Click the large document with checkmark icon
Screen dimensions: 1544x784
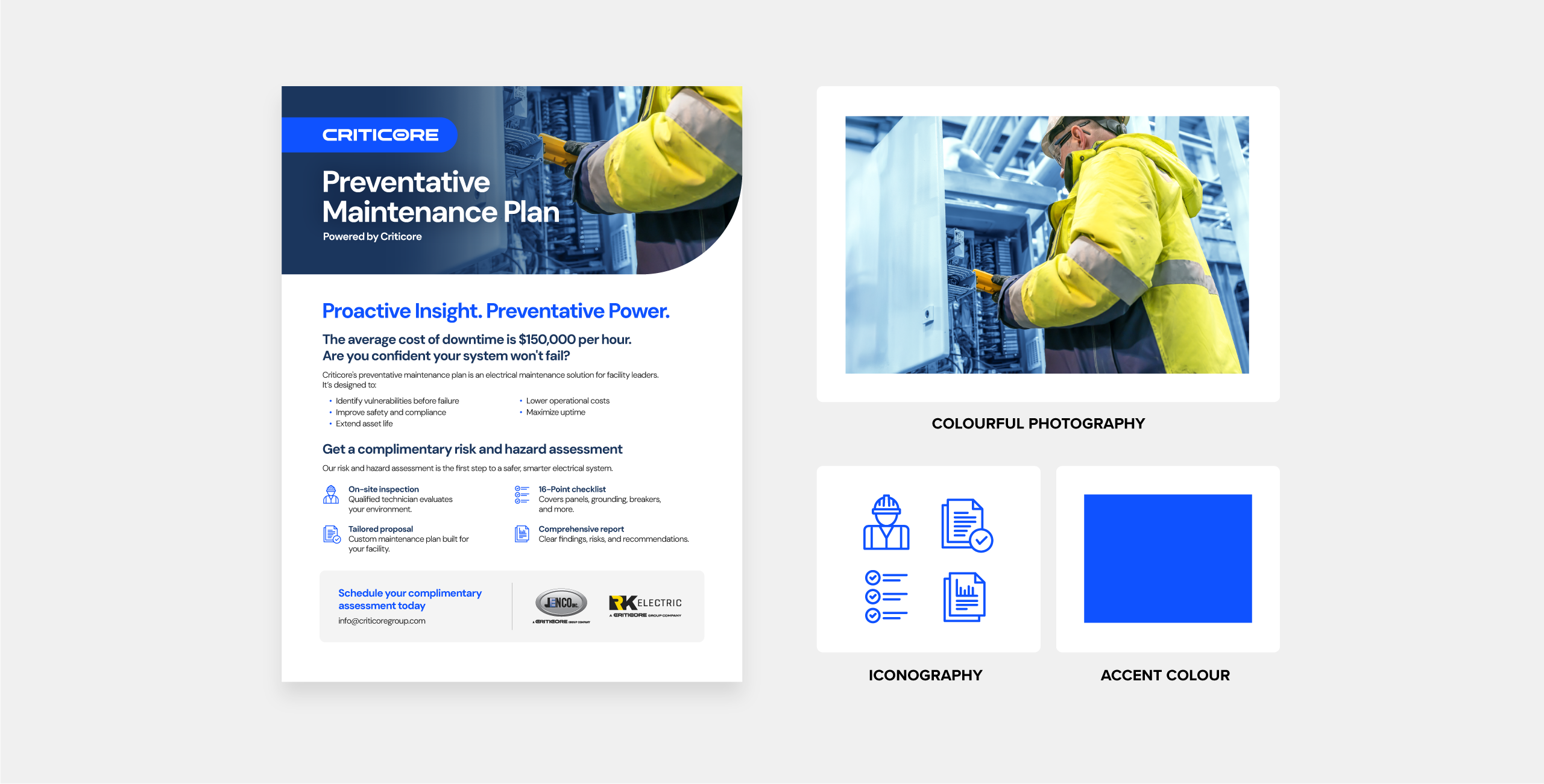click(966, 524)
